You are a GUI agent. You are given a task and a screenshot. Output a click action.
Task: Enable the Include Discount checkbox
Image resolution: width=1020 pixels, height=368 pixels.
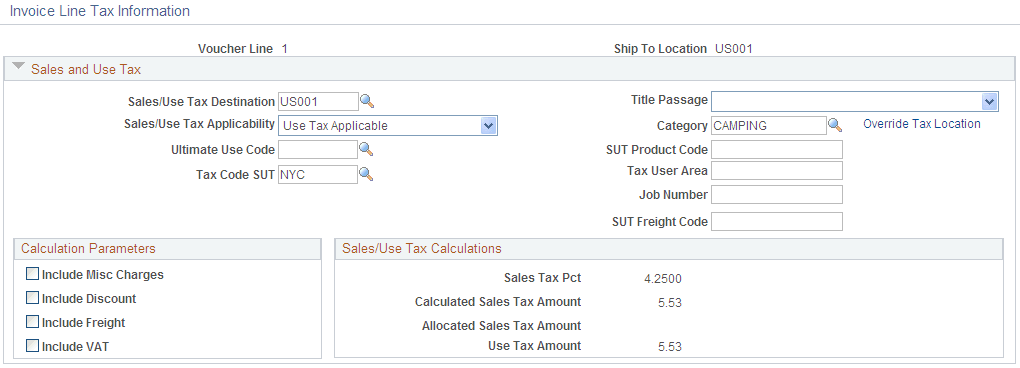click(x=32, y=298)
